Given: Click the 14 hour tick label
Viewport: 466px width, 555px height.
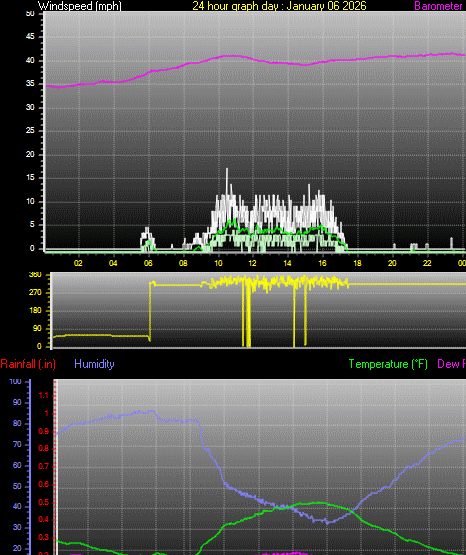Looking at the screenshot, I should point(287,263).
